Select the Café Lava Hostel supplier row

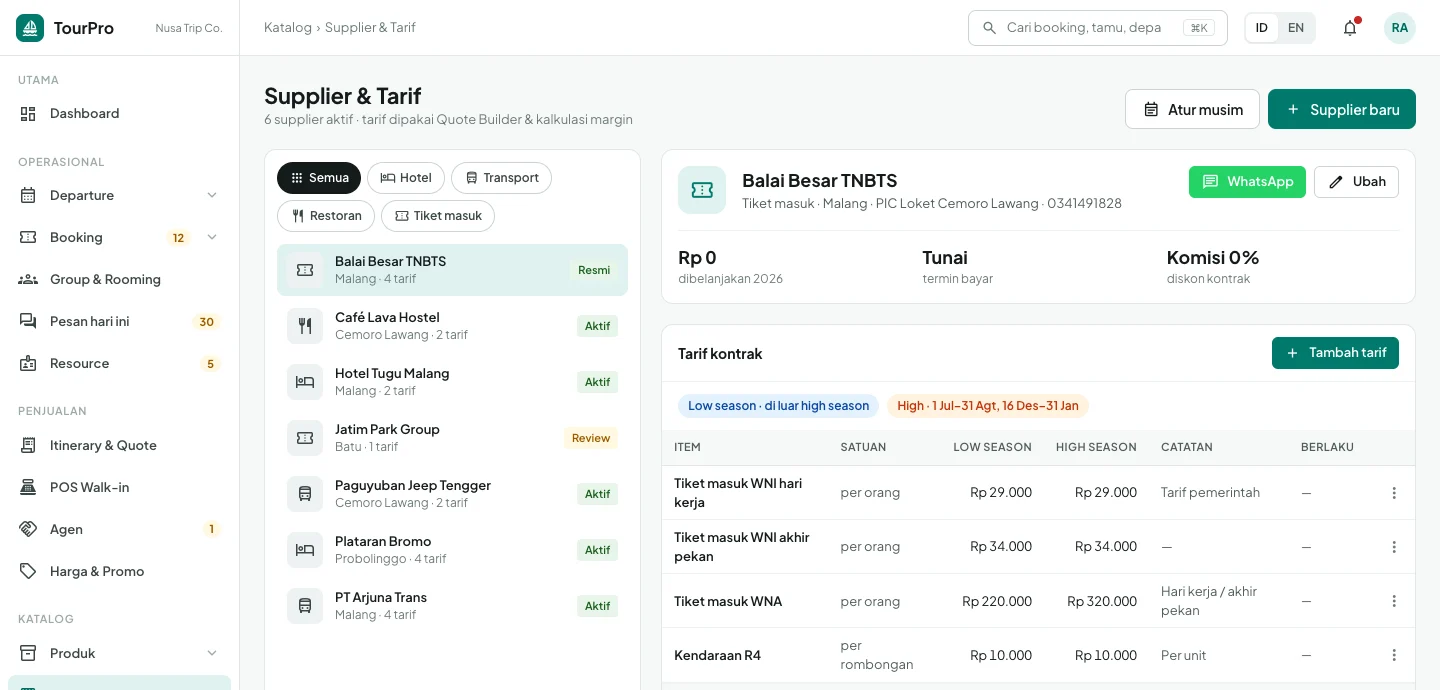click(x=452, y=326)
